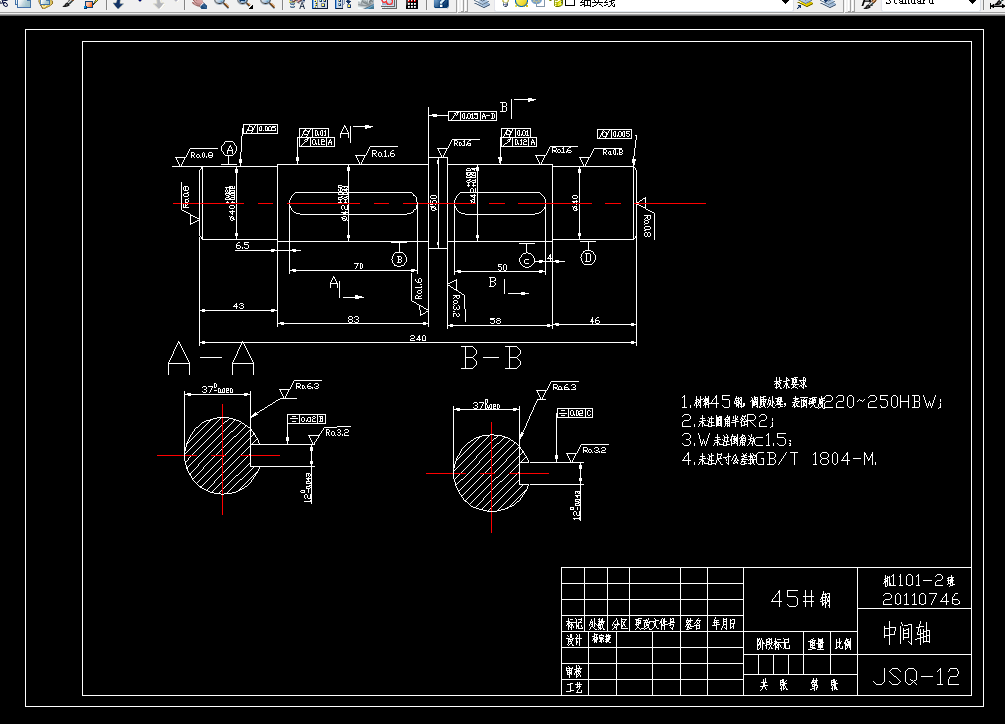Select the note containing 220~250HBW
The height and width of the screenshot is (724, 1005).
coord(811,402)
